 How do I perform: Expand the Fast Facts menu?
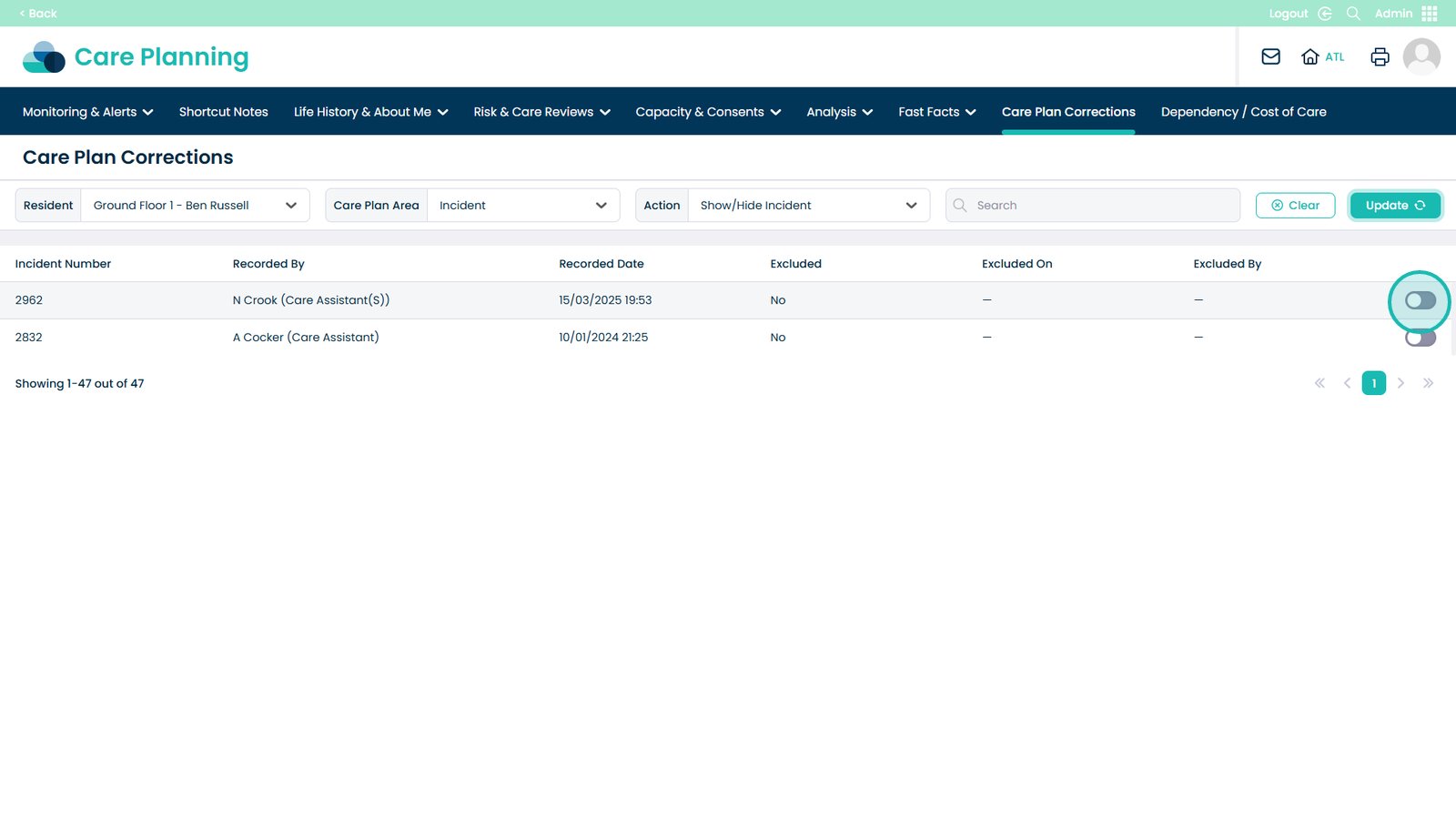pos(936,112)
